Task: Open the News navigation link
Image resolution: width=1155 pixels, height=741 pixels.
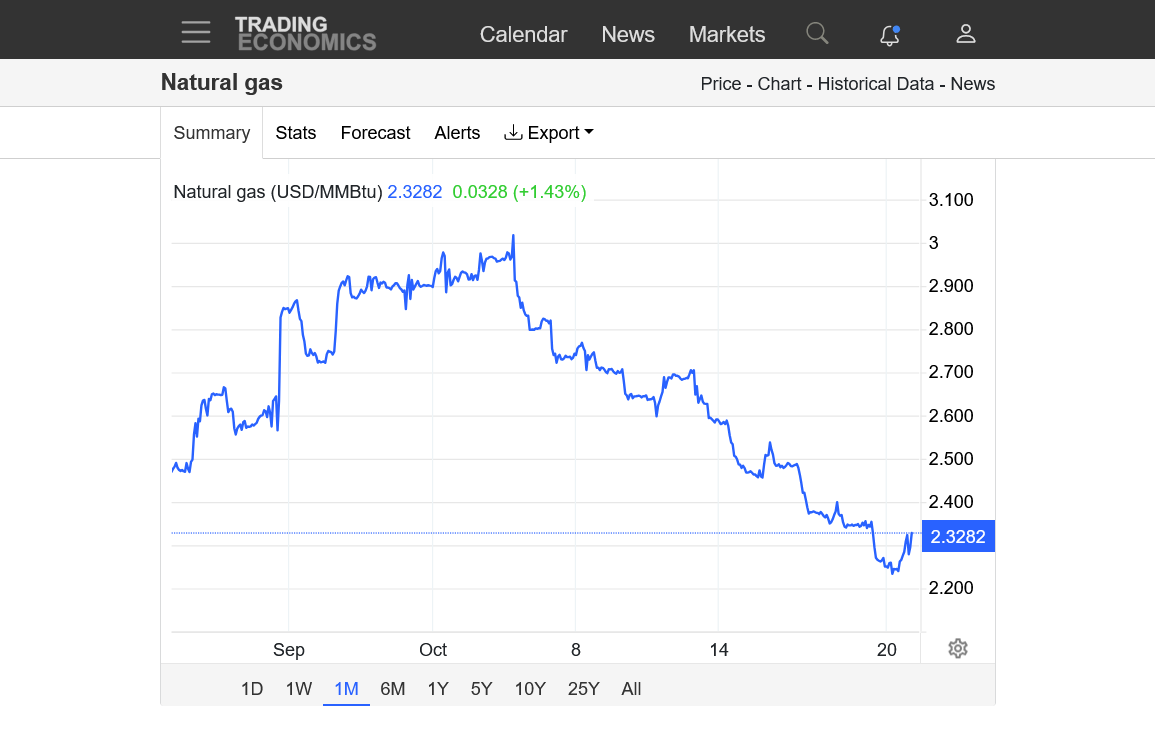Action: 628,35
